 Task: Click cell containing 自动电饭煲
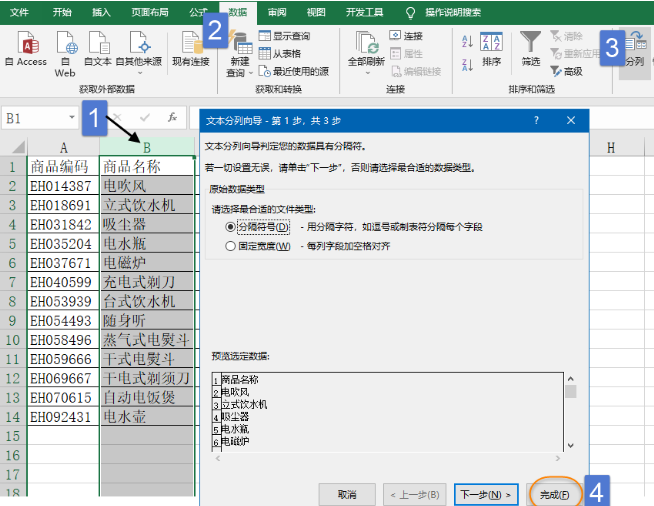pos(147,397)
